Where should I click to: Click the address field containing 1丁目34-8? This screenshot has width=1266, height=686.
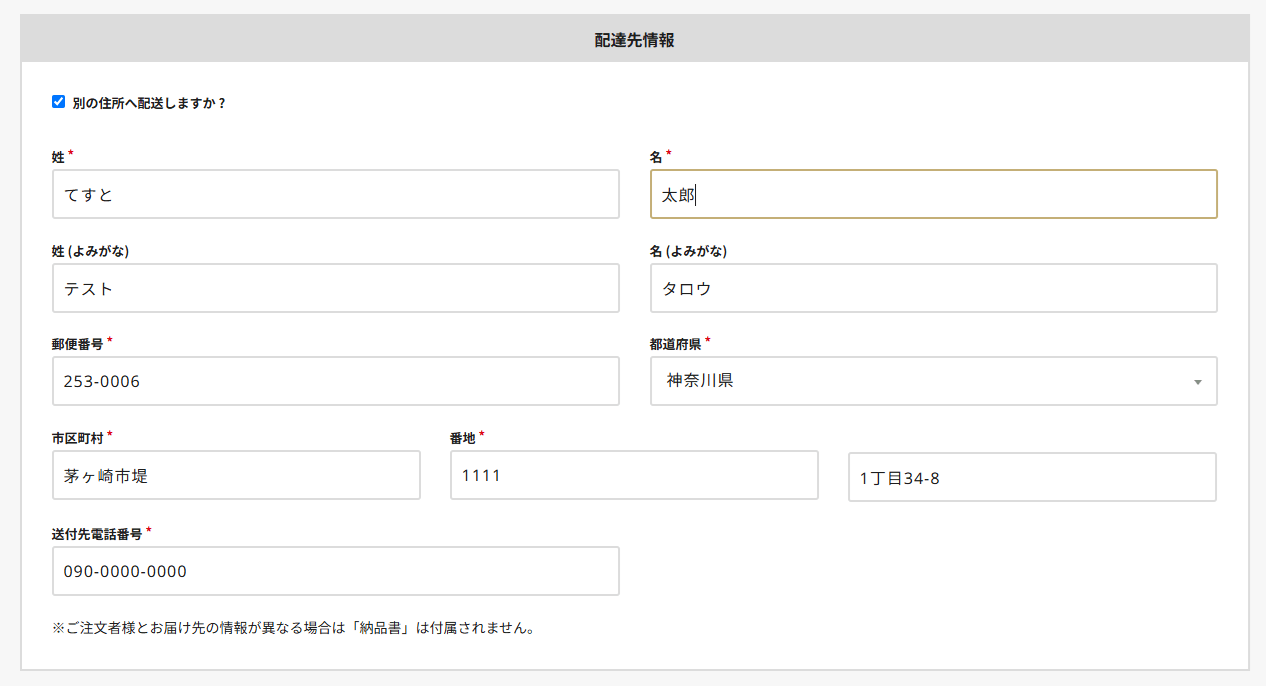tap(1032, 477)
